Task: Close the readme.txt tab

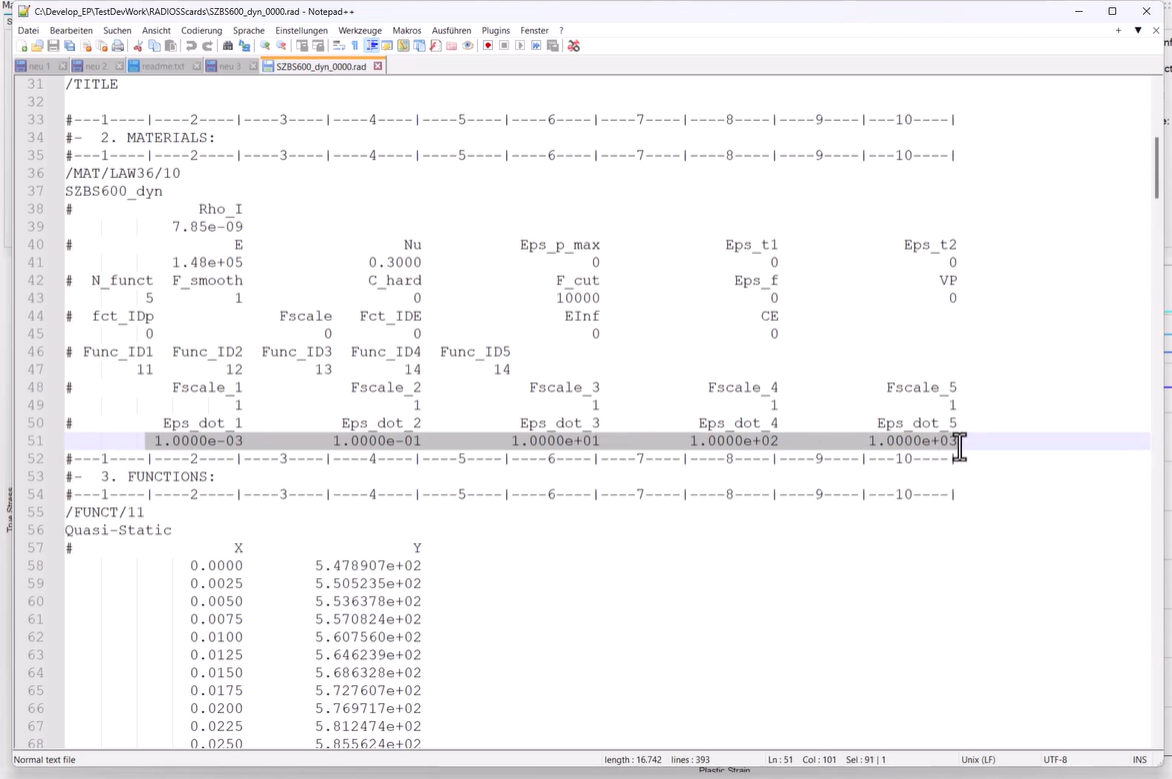Action: coord(197,66)
